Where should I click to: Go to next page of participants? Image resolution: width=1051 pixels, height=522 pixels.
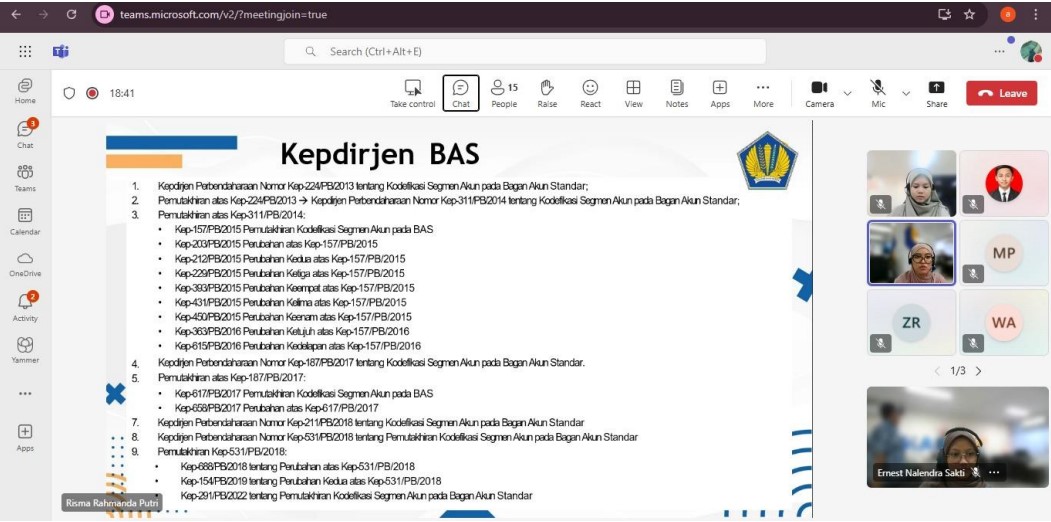pyautogui.click(x=978, y=371)
